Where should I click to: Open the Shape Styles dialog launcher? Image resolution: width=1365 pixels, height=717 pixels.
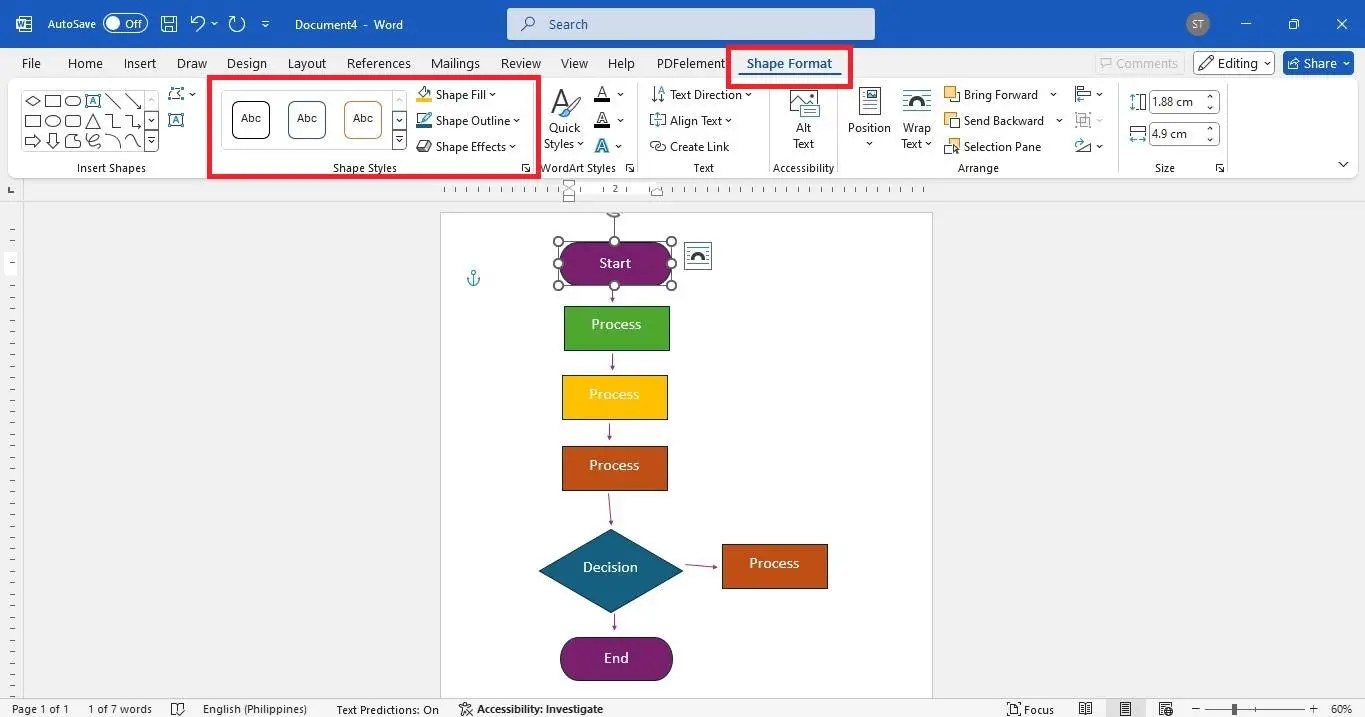point(526,169)
